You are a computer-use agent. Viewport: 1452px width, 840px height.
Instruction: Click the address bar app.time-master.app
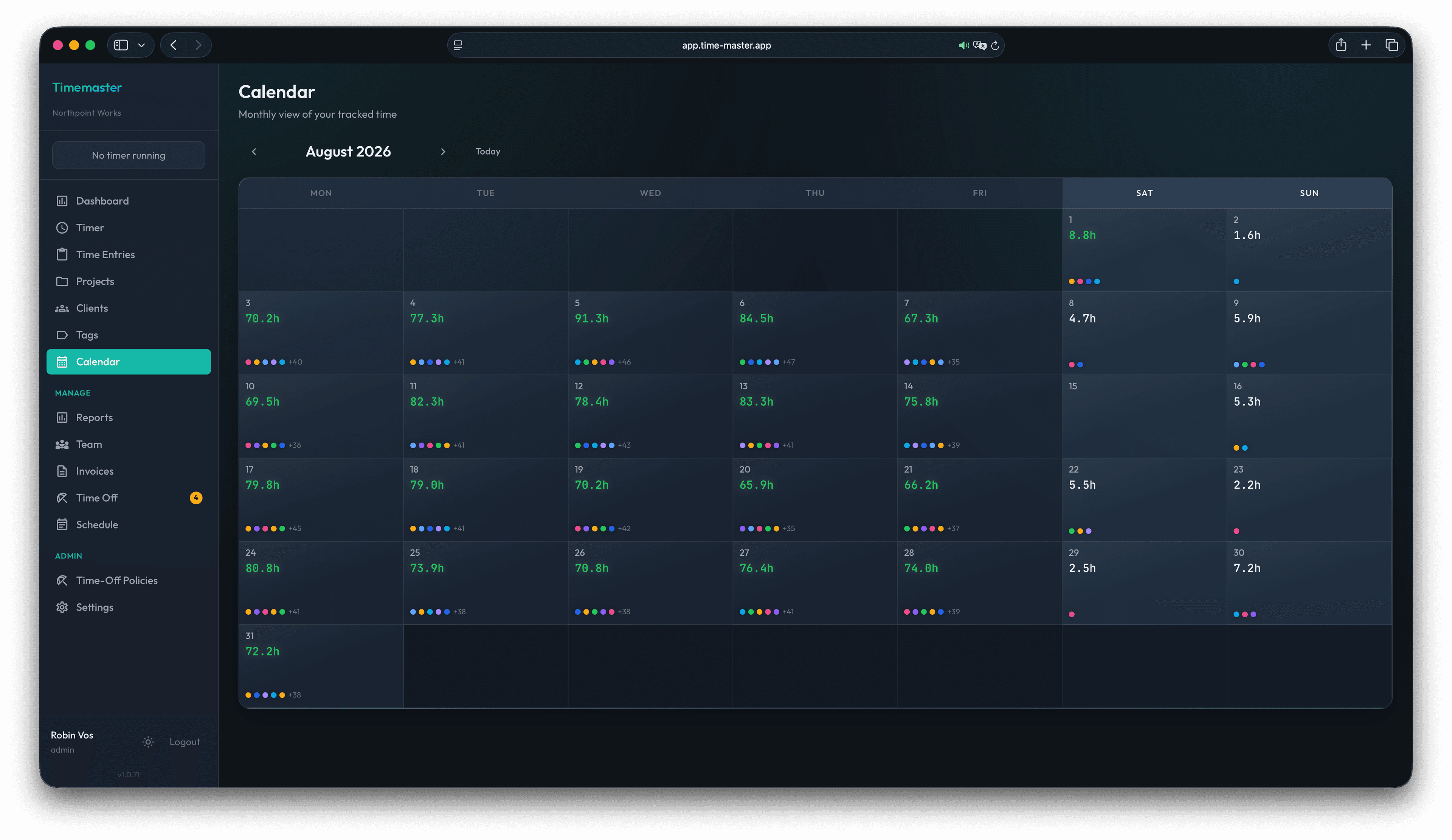tap(726, 45)
